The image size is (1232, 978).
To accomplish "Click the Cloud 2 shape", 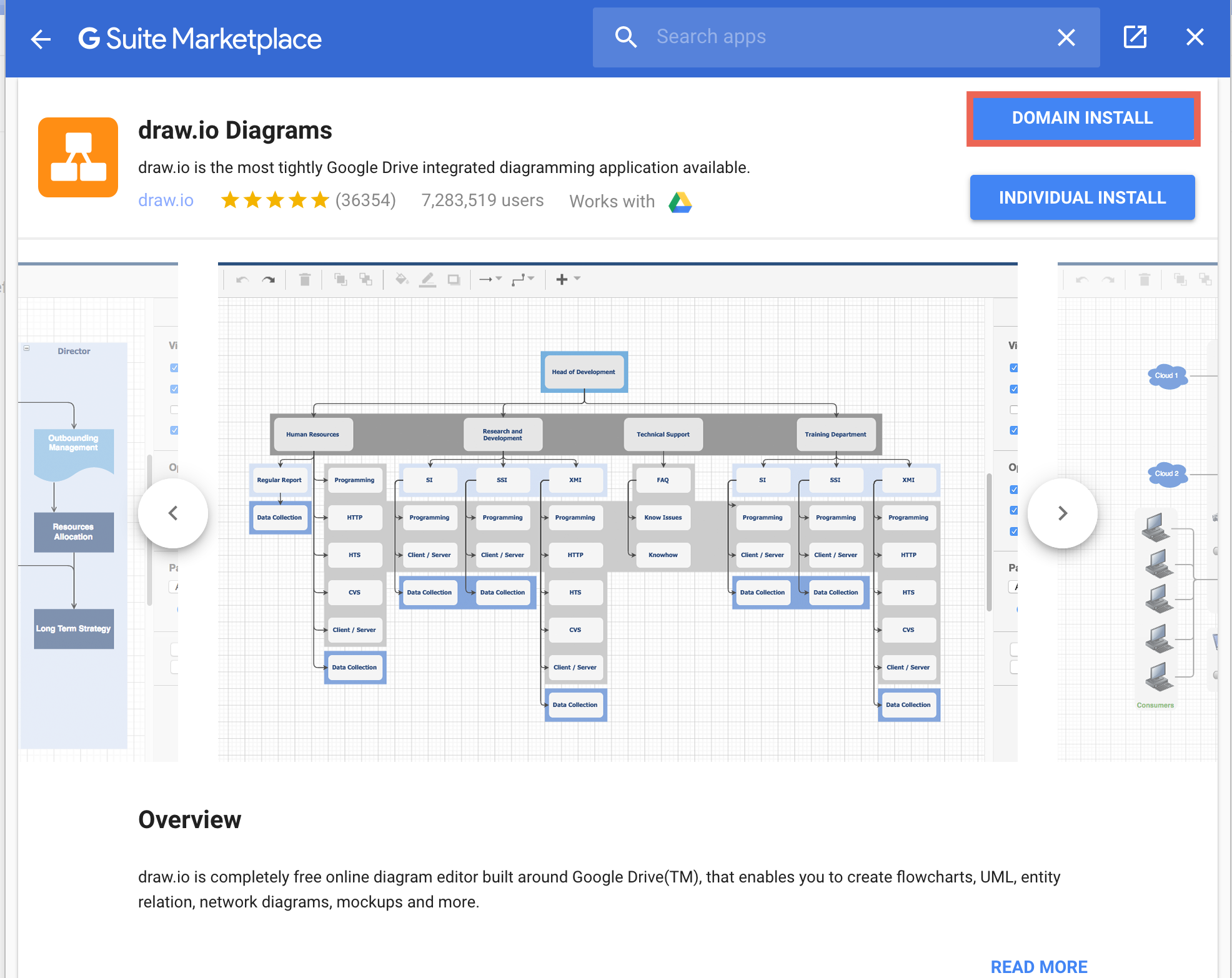I will pos(1167,474).
